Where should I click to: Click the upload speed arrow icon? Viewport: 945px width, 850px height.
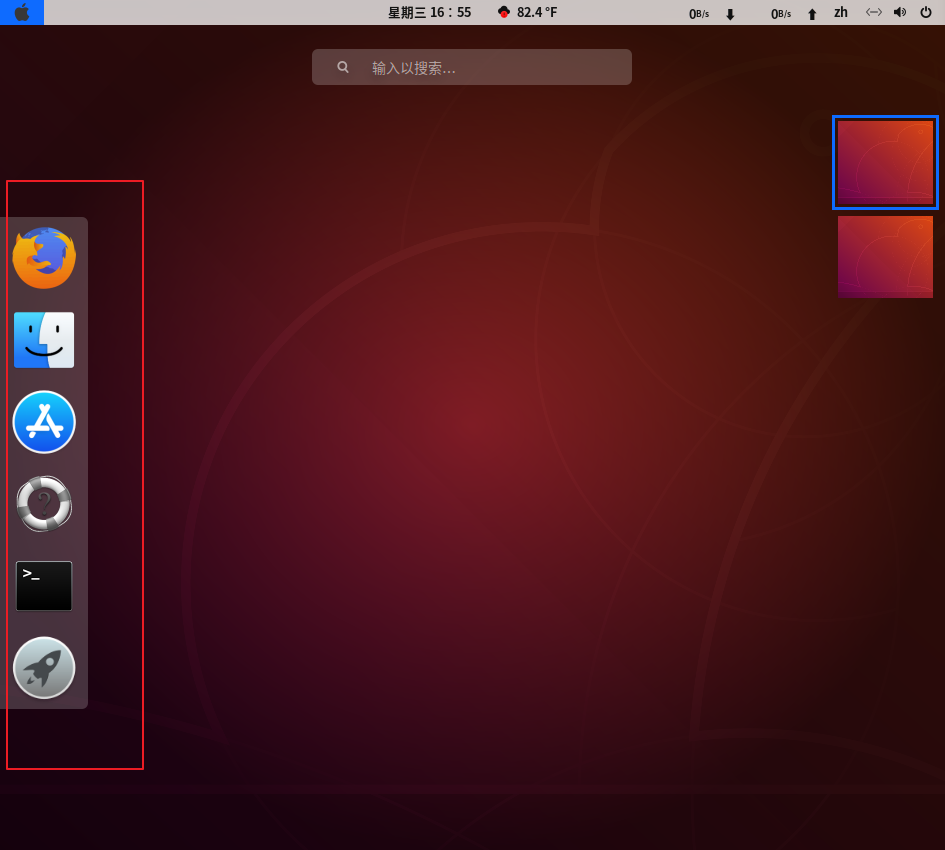(x=812, y=14)
